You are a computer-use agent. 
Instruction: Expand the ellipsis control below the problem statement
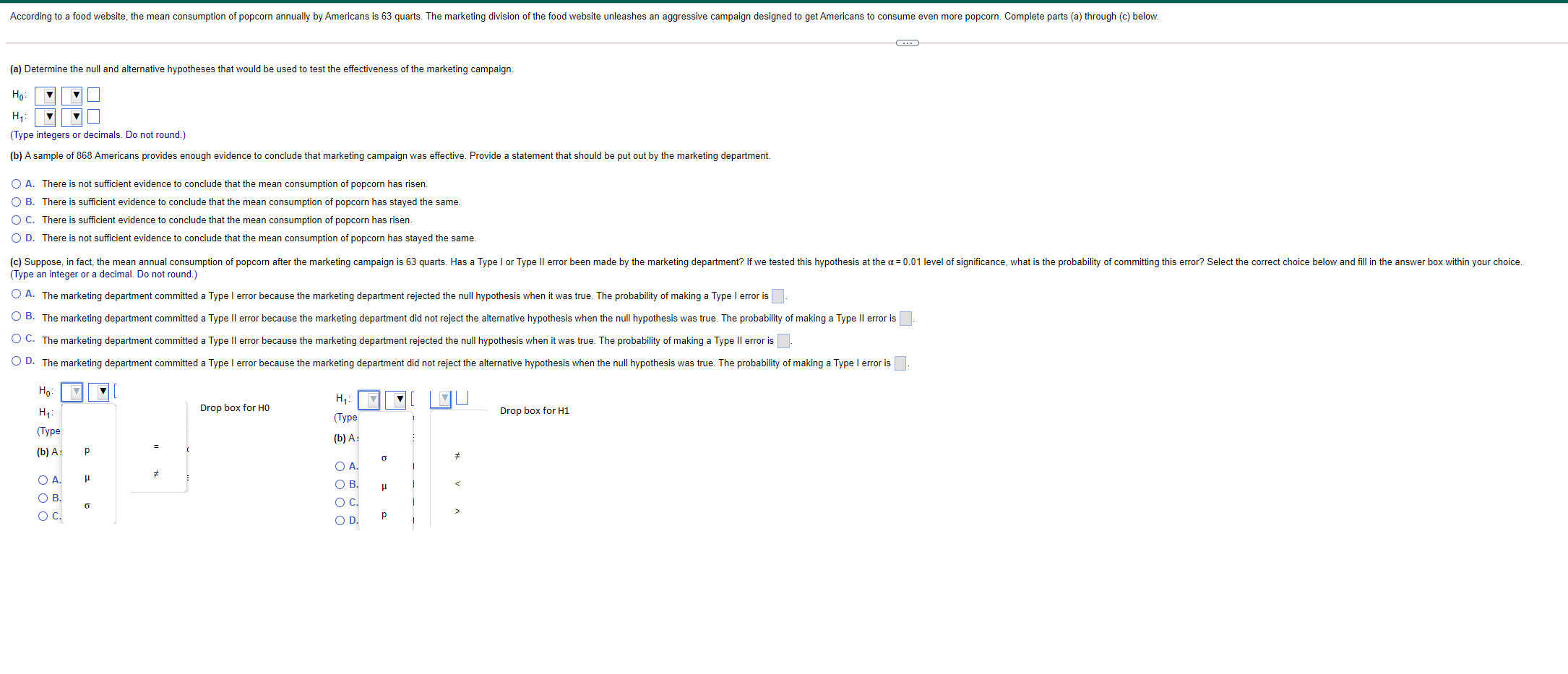[906, 43]
